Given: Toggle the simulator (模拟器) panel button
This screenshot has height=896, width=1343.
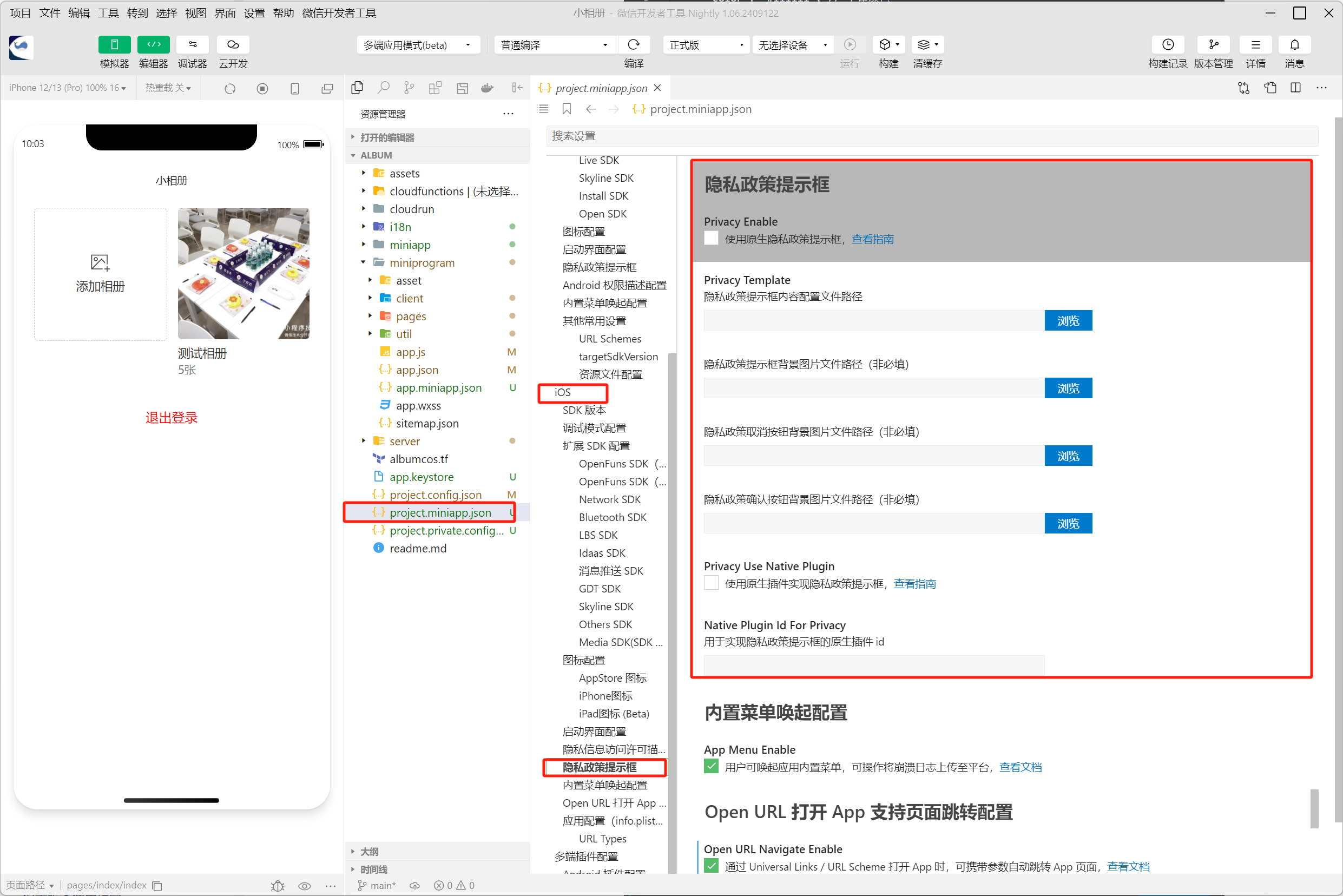Looking at the screenshot, I should pyautogui.click(x=114, y=44).
